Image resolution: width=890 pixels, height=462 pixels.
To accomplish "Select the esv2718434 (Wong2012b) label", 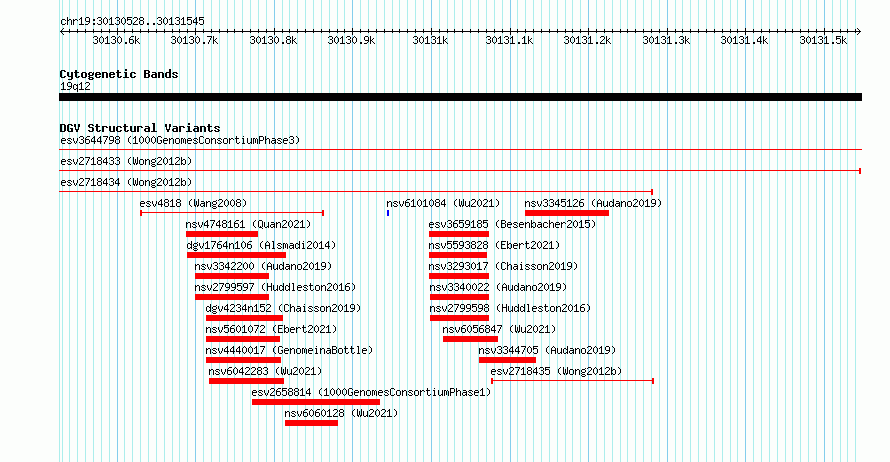I will click(x=126, y=182).
